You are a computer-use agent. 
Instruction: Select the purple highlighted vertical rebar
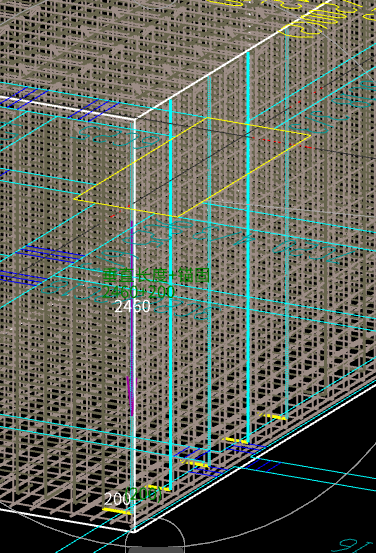pos(132,317)
